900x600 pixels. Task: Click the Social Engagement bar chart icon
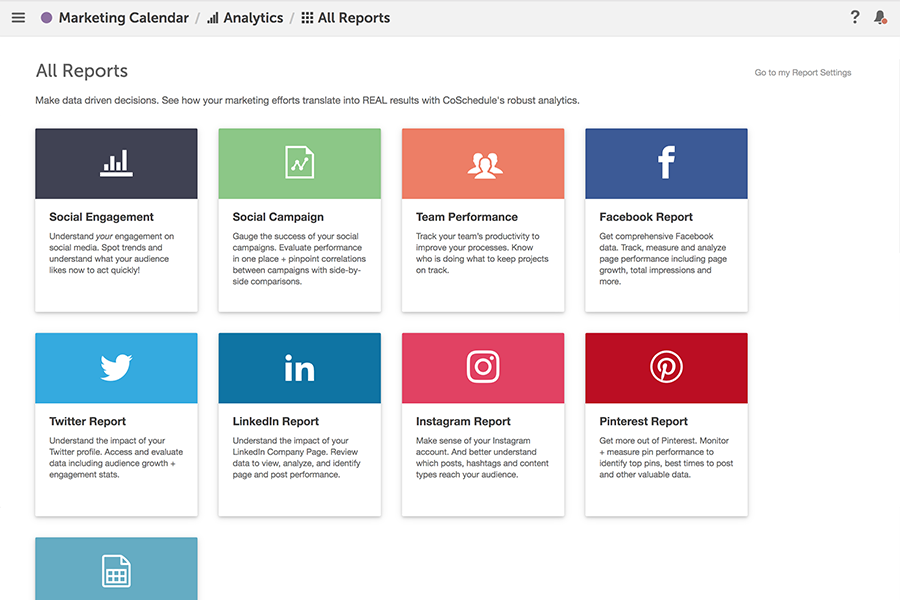[117, 163]
